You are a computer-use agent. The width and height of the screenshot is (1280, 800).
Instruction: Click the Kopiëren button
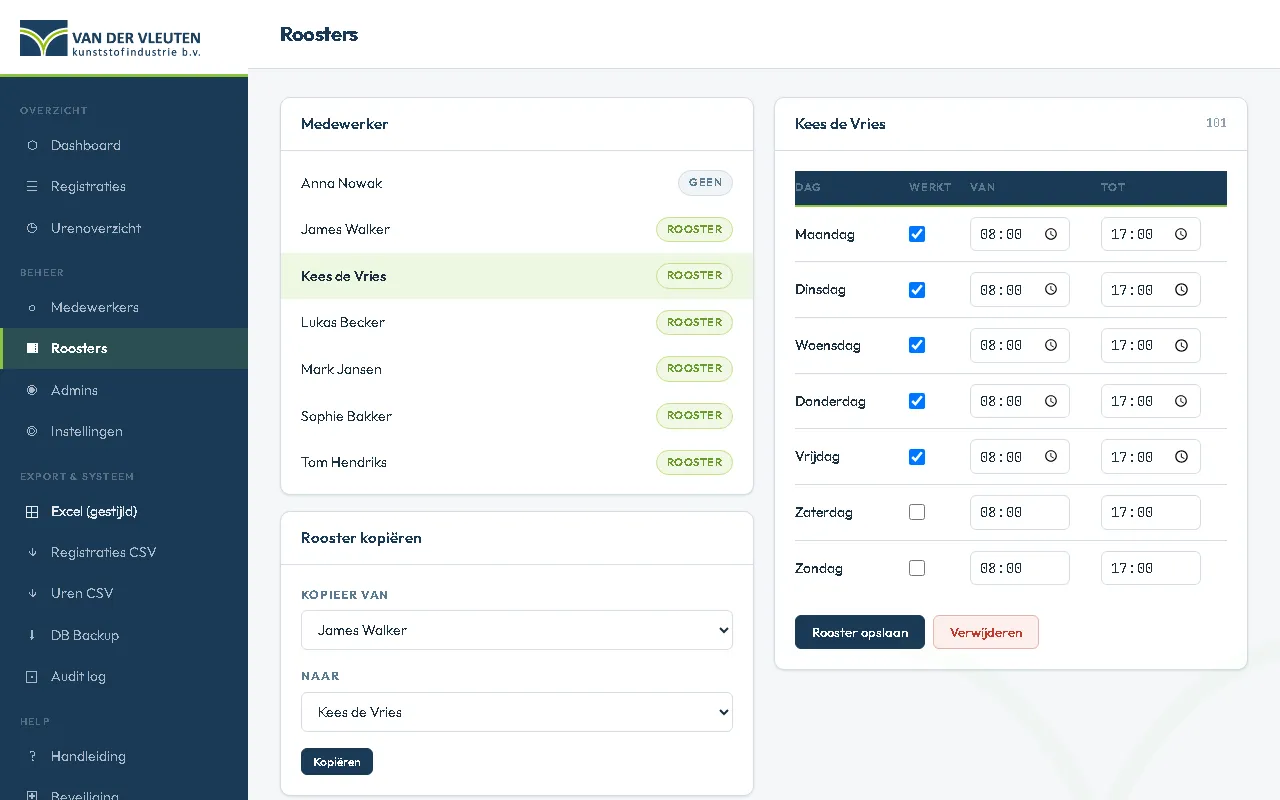click(337, 762)
